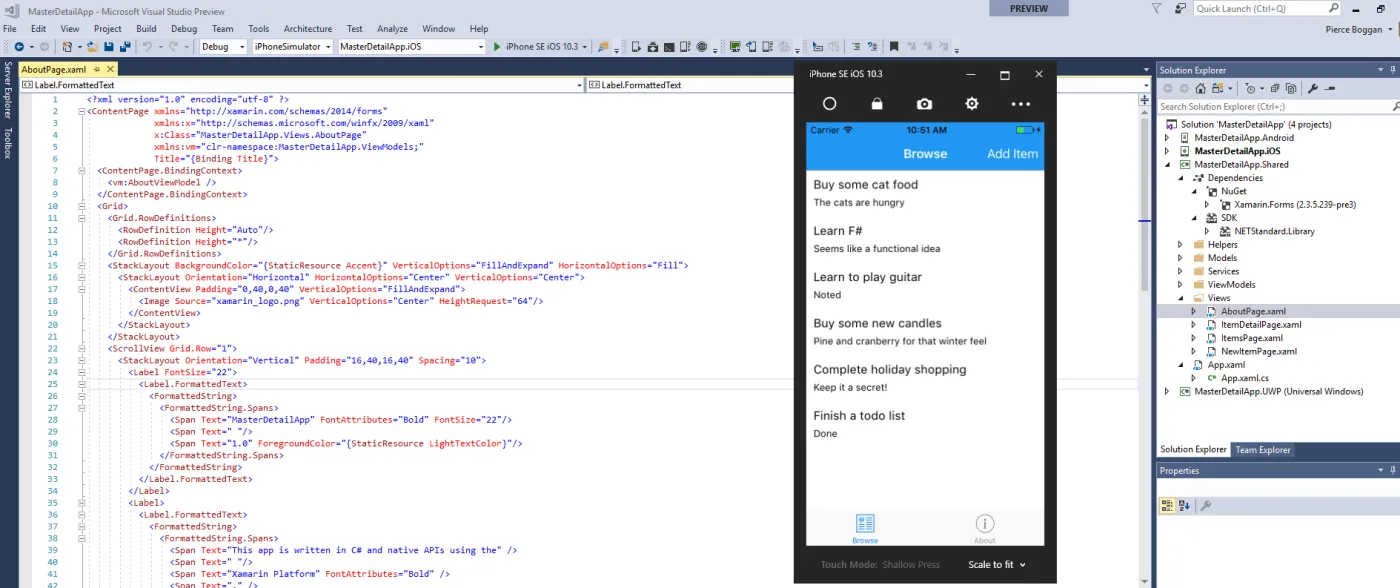The image size is (1400, 588).
Task: Expand the MasterDetailApp.UWP project node
Action: pos(1167,391)
